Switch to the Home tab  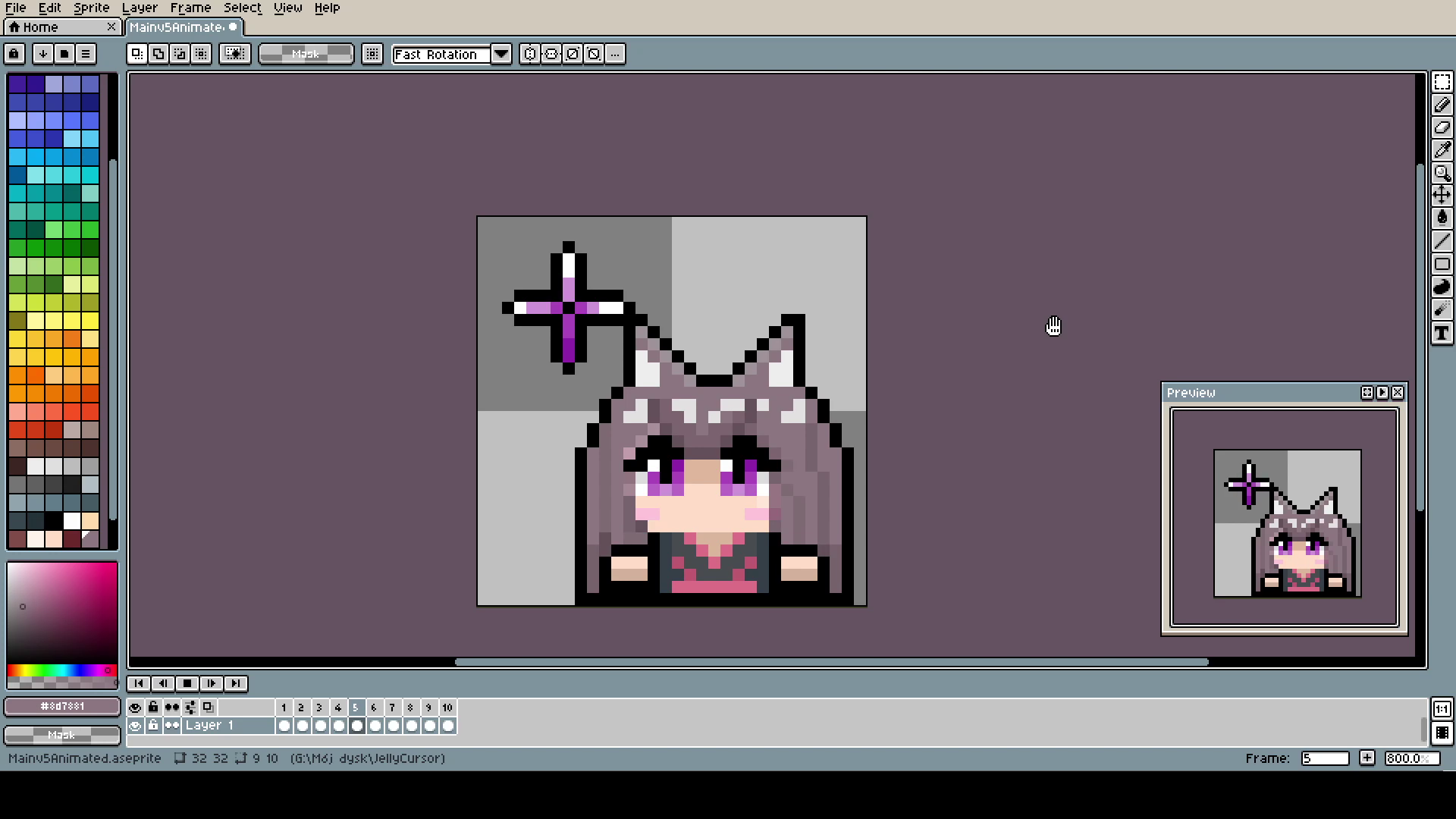40,27
